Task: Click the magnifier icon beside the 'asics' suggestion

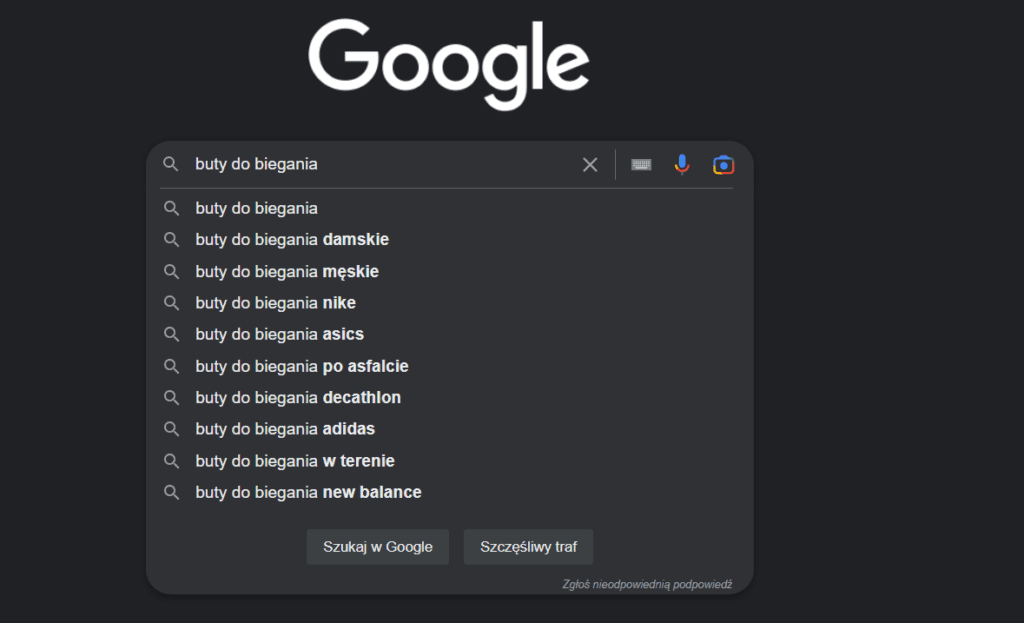Action: (x=171, y=334)
